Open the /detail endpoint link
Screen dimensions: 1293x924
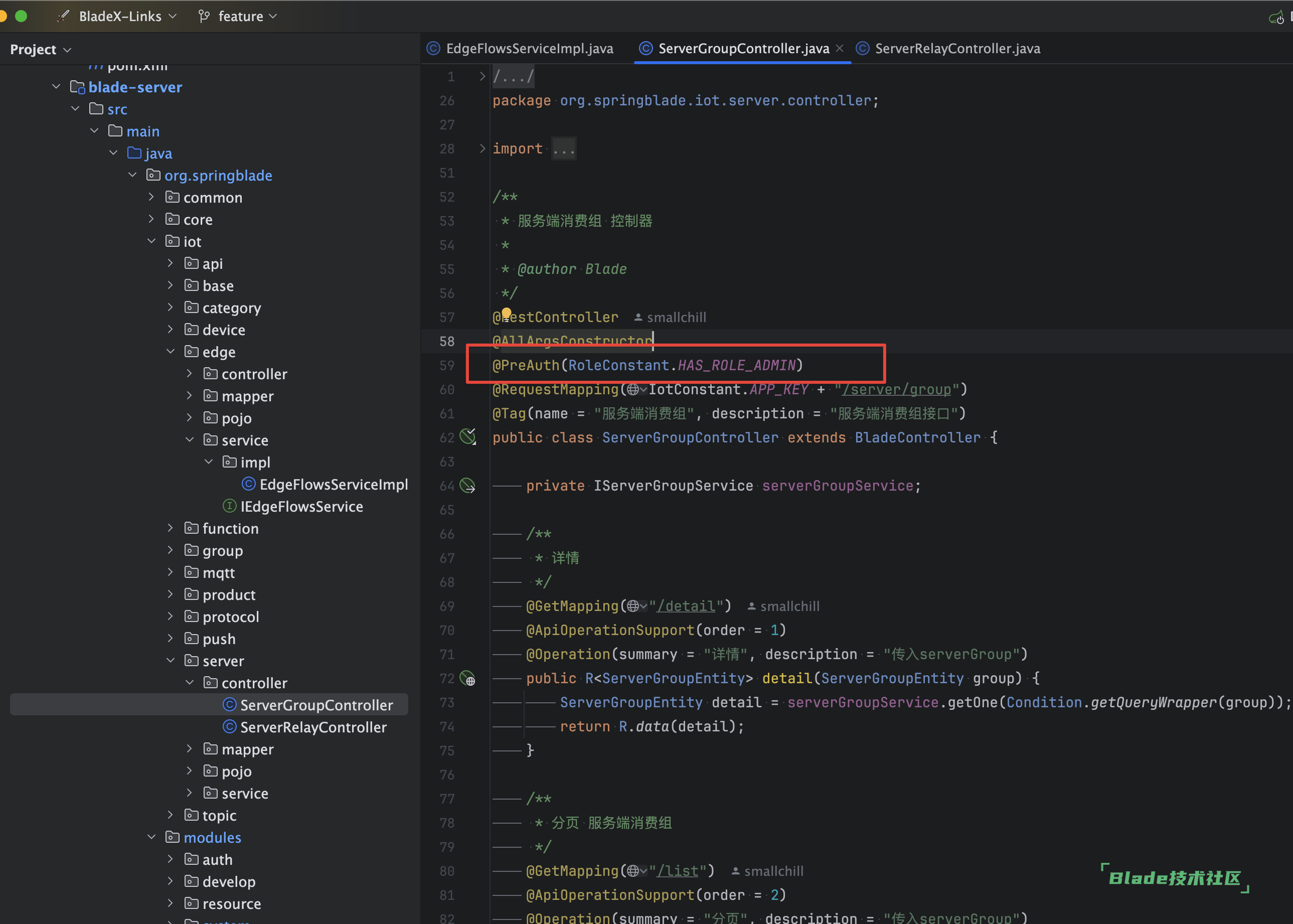tap(686, 606)
